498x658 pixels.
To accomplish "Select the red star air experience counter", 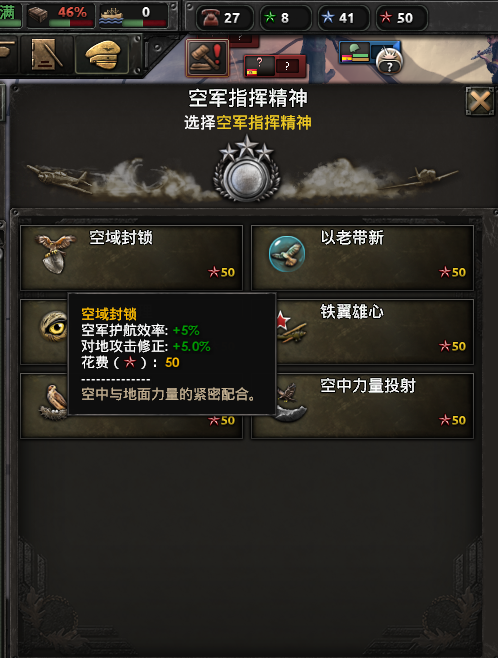I will click(x=402, y=18).
